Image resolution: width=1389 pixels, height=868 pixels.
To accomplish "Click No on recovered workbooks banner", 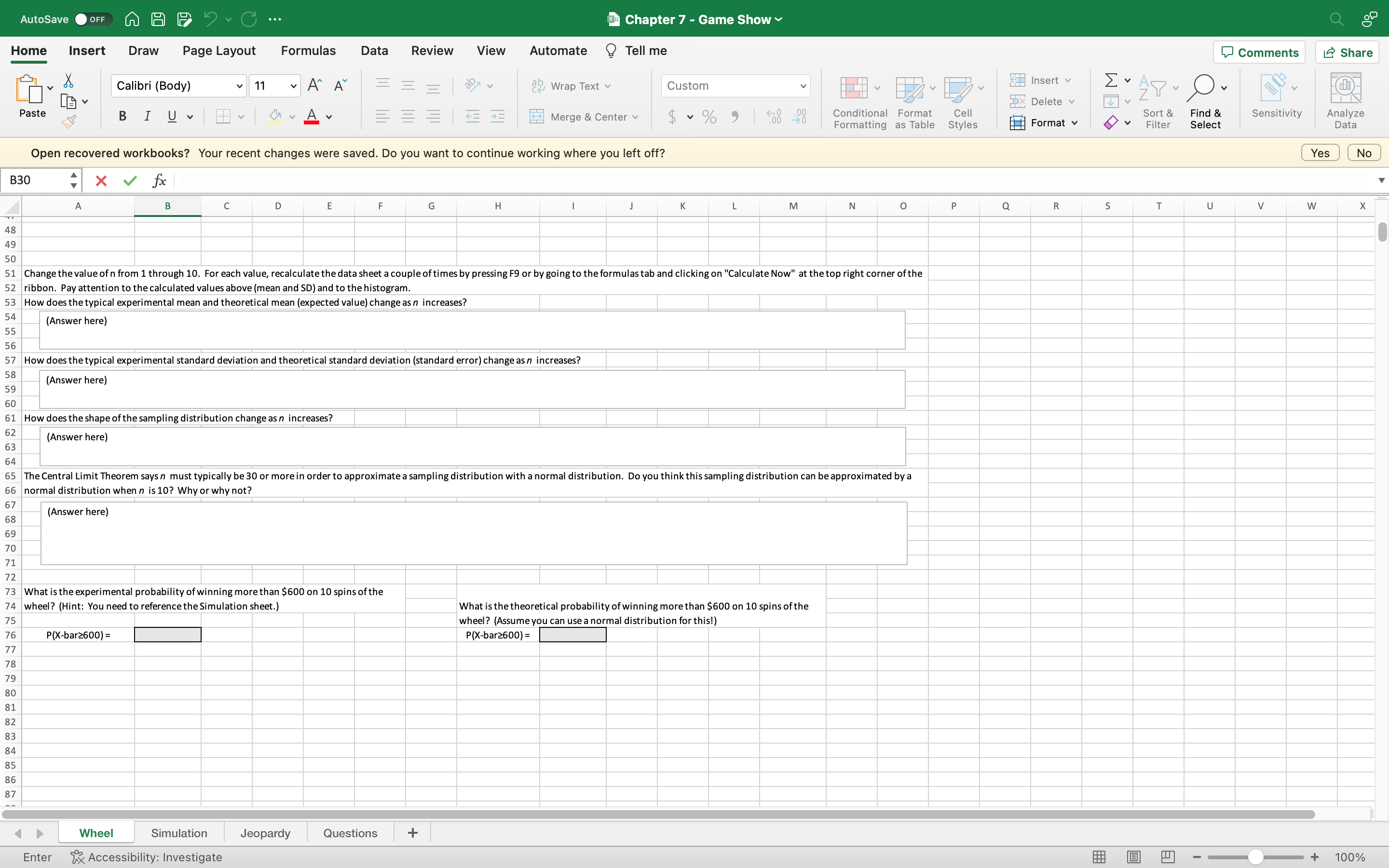I will 1364,153.
